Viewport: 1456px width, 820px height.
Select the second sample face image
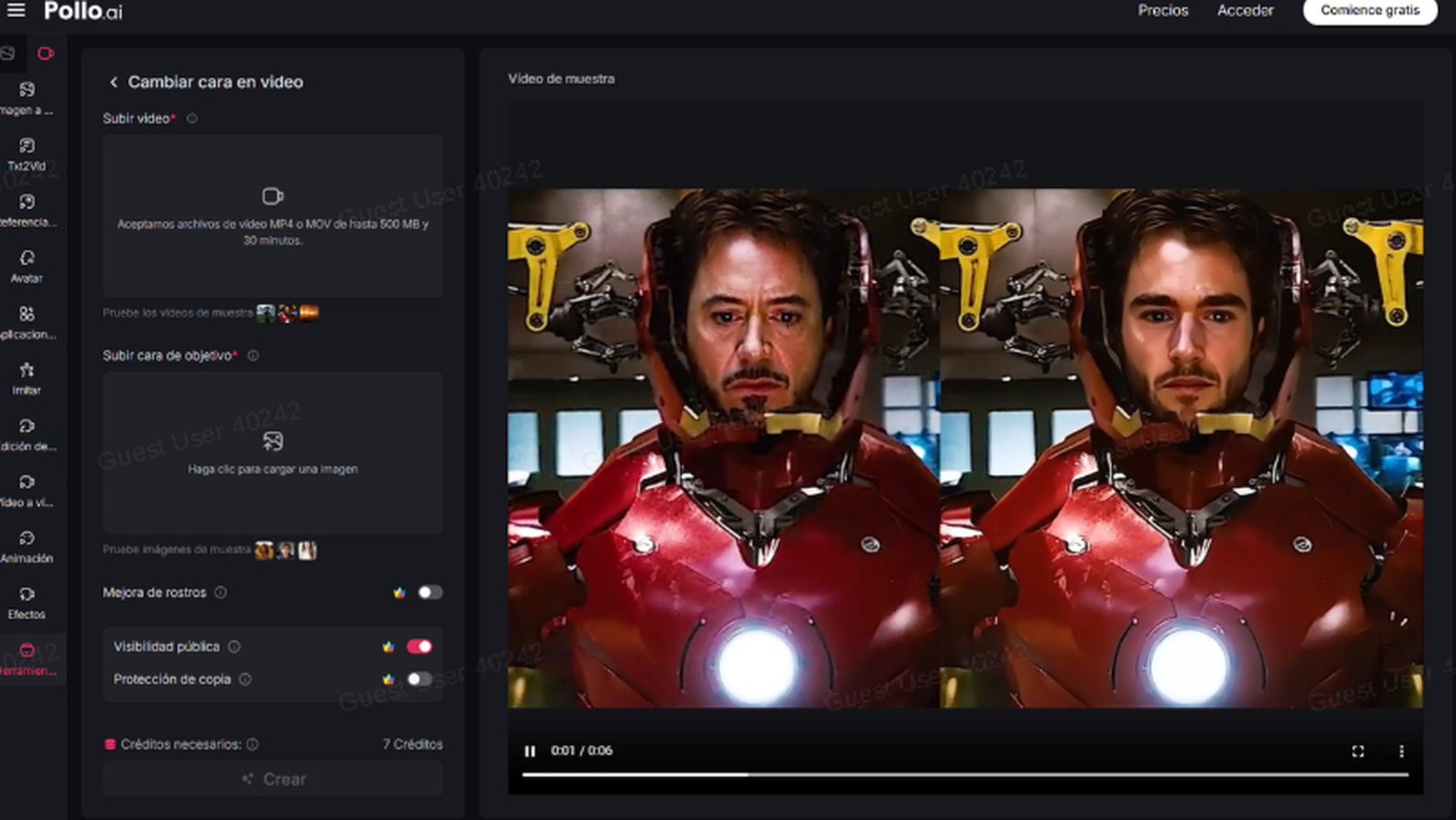click(286, 550)
